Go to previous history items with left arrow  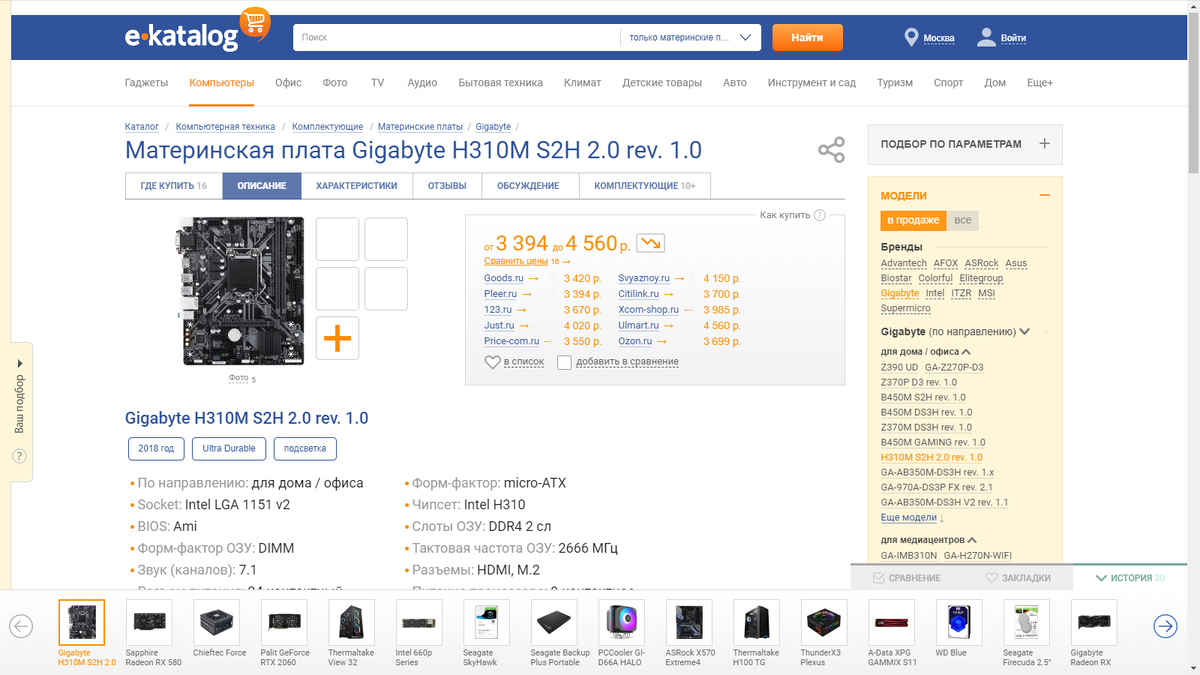point(21,626)
